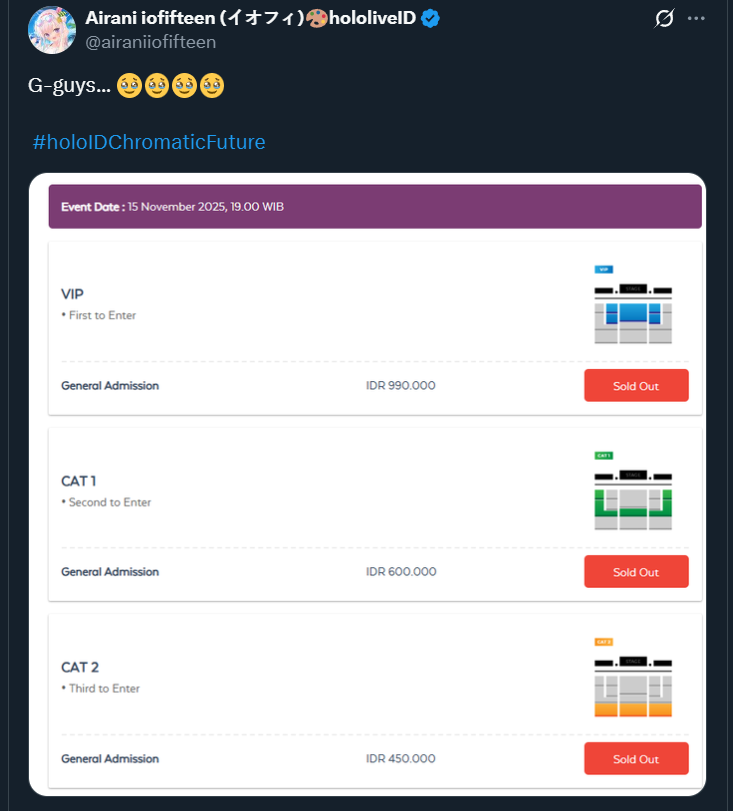Click the Sold Out button for CAT 1
733x811 pixels.
click(636, 572)
